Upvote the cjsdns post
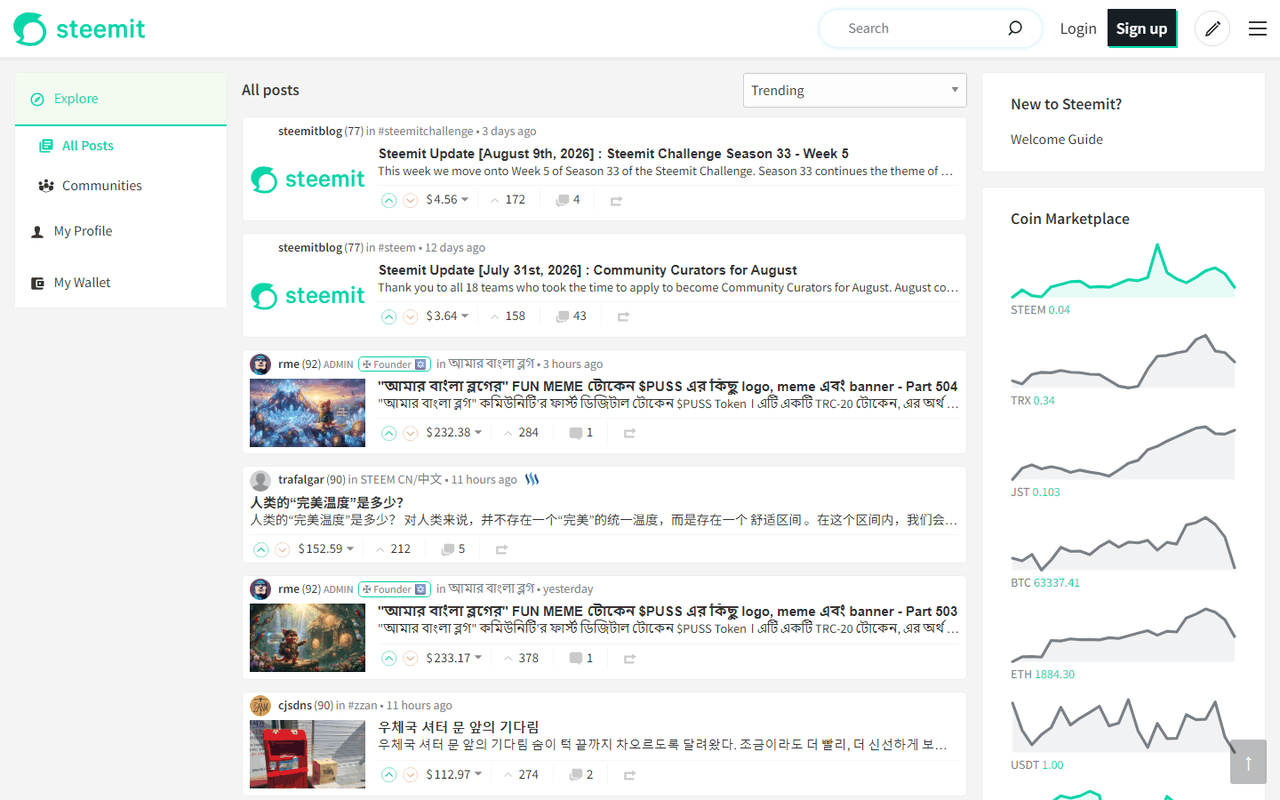1280x800 pixels. point(389,774)
